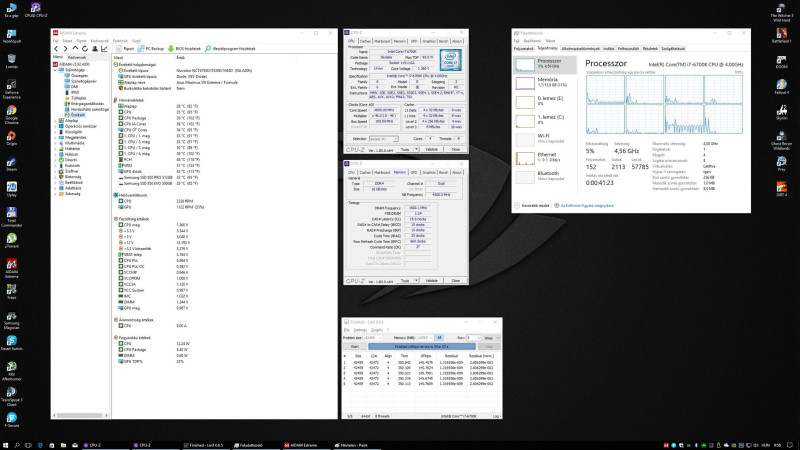The height and width of the screenshot is (450, 800).
Task: Click AIDA64 toolbar user silhouette icon
Action: [94, 48]
